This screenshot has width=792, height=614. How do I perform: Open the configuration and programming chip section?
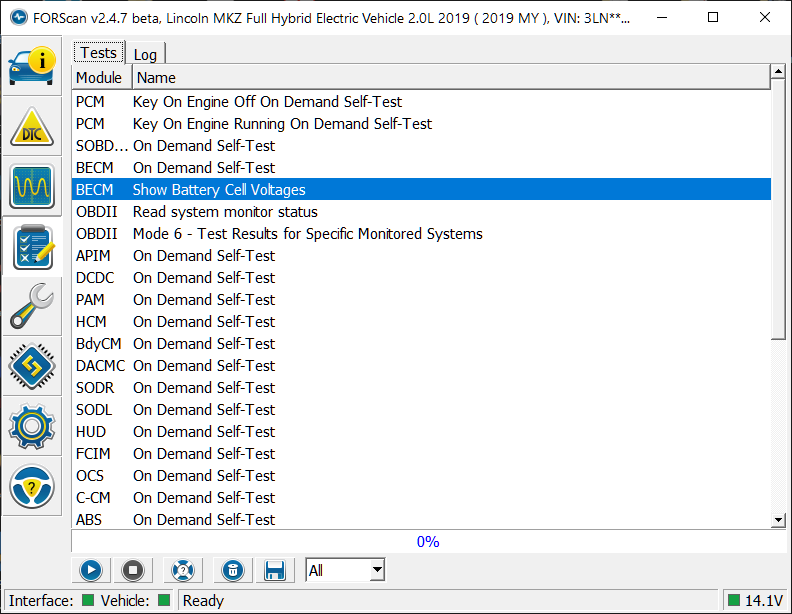[x=32, y=366]
